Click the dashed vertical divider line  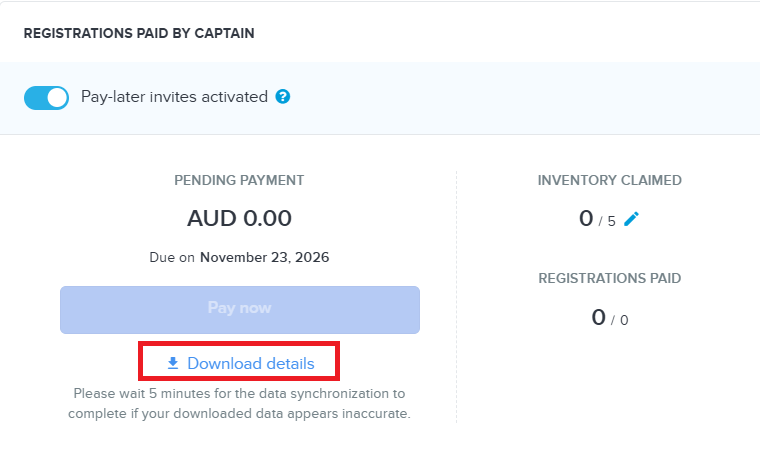point(456,296)
